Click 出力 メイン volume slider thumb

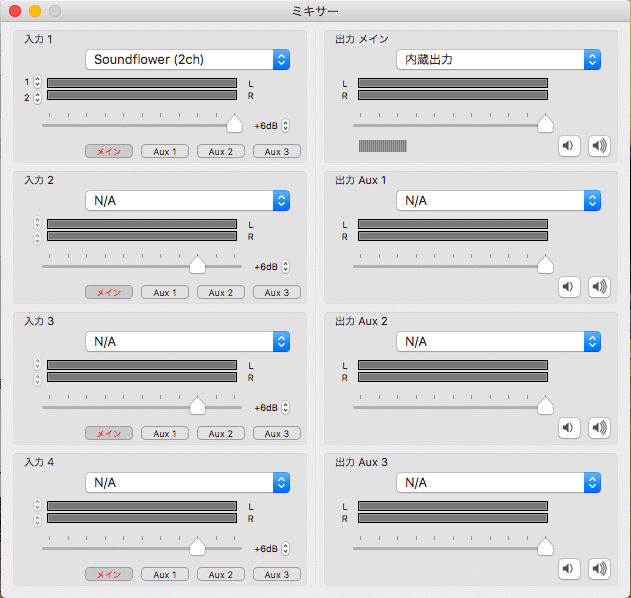pyautogui.click(x=545, y=124)
